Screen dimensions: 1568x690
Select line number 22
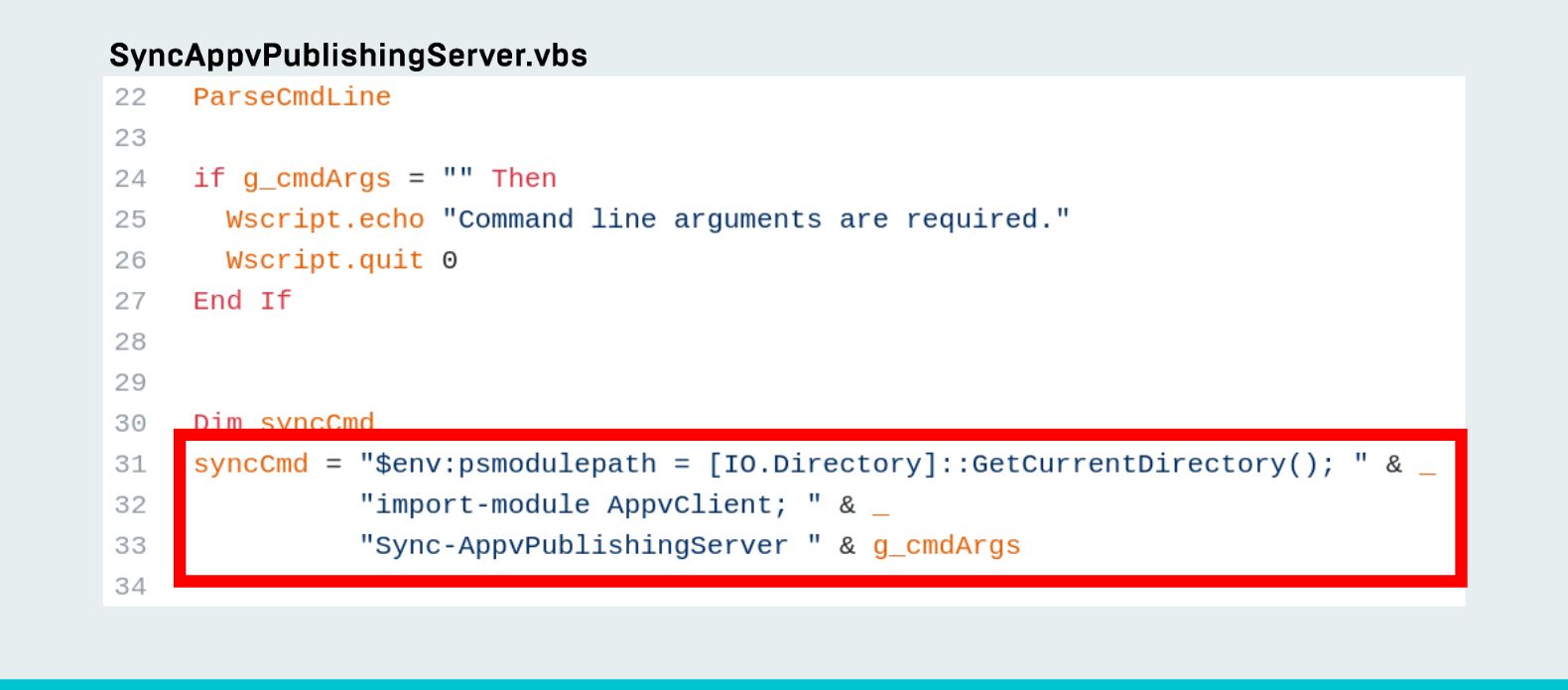click(x=130, y=97)
